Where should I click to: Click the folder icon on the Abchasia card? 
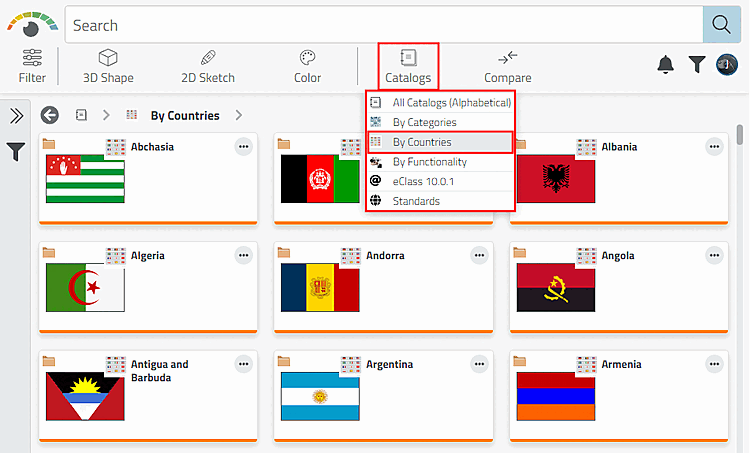[x=49, y=144]
